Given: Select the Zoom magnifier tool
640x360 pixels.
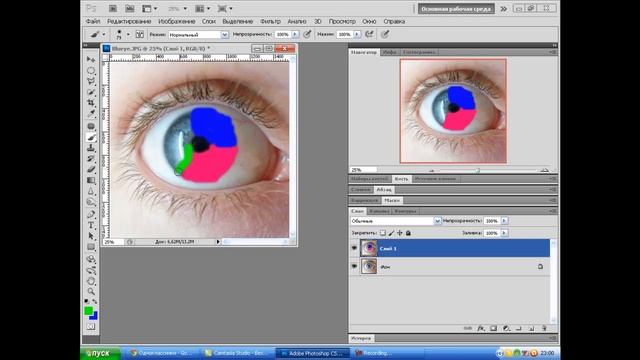Looking at the screenshot, I should click(91, 291).
